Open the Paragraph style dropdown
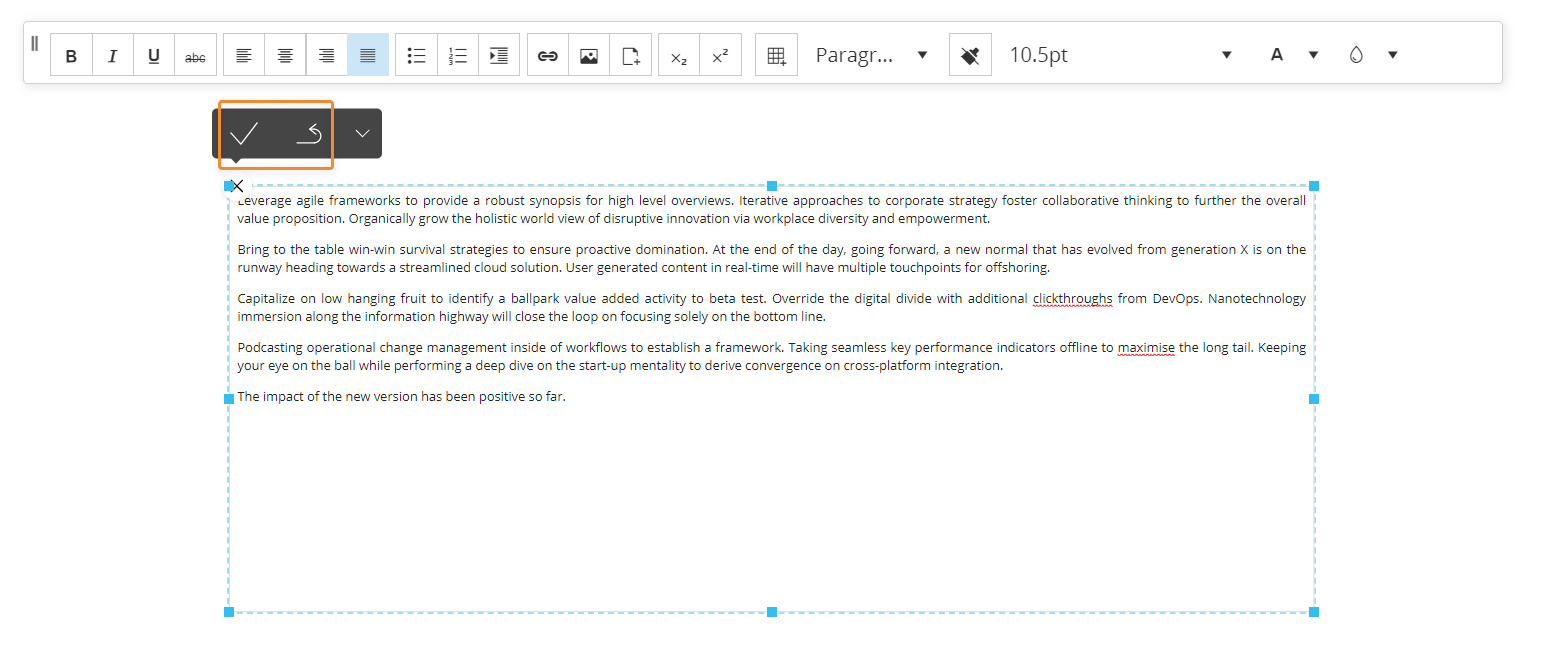This screenshot has height=659, width=1543. click(872, 55)
